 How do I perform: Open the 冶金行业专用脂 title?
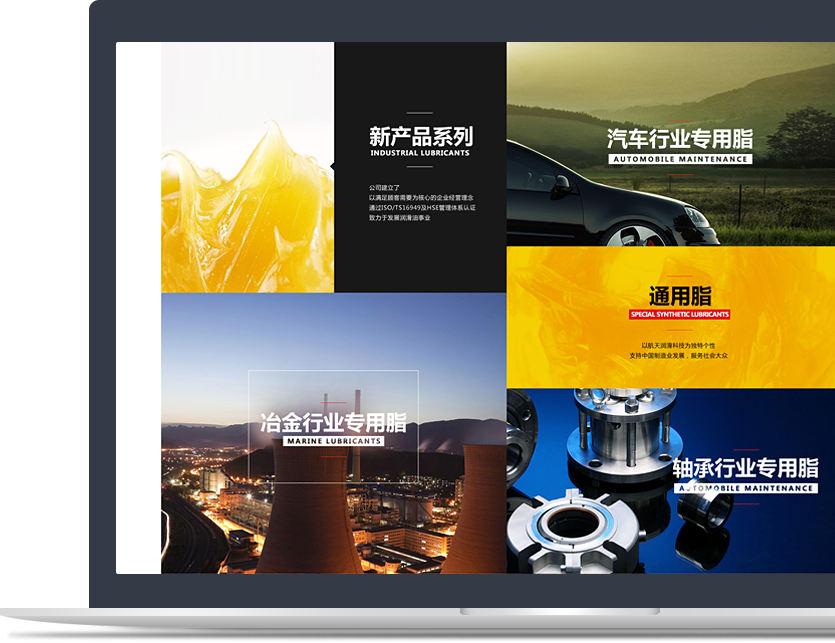click(333, 421)
